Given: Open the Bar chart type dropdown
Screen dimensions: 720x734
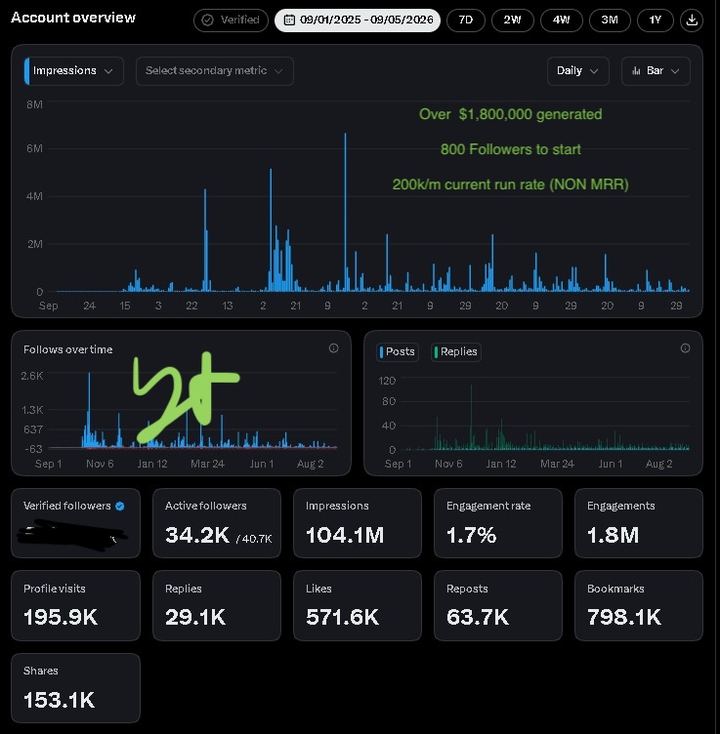Looking at the screenshot, I should (656, 71).
